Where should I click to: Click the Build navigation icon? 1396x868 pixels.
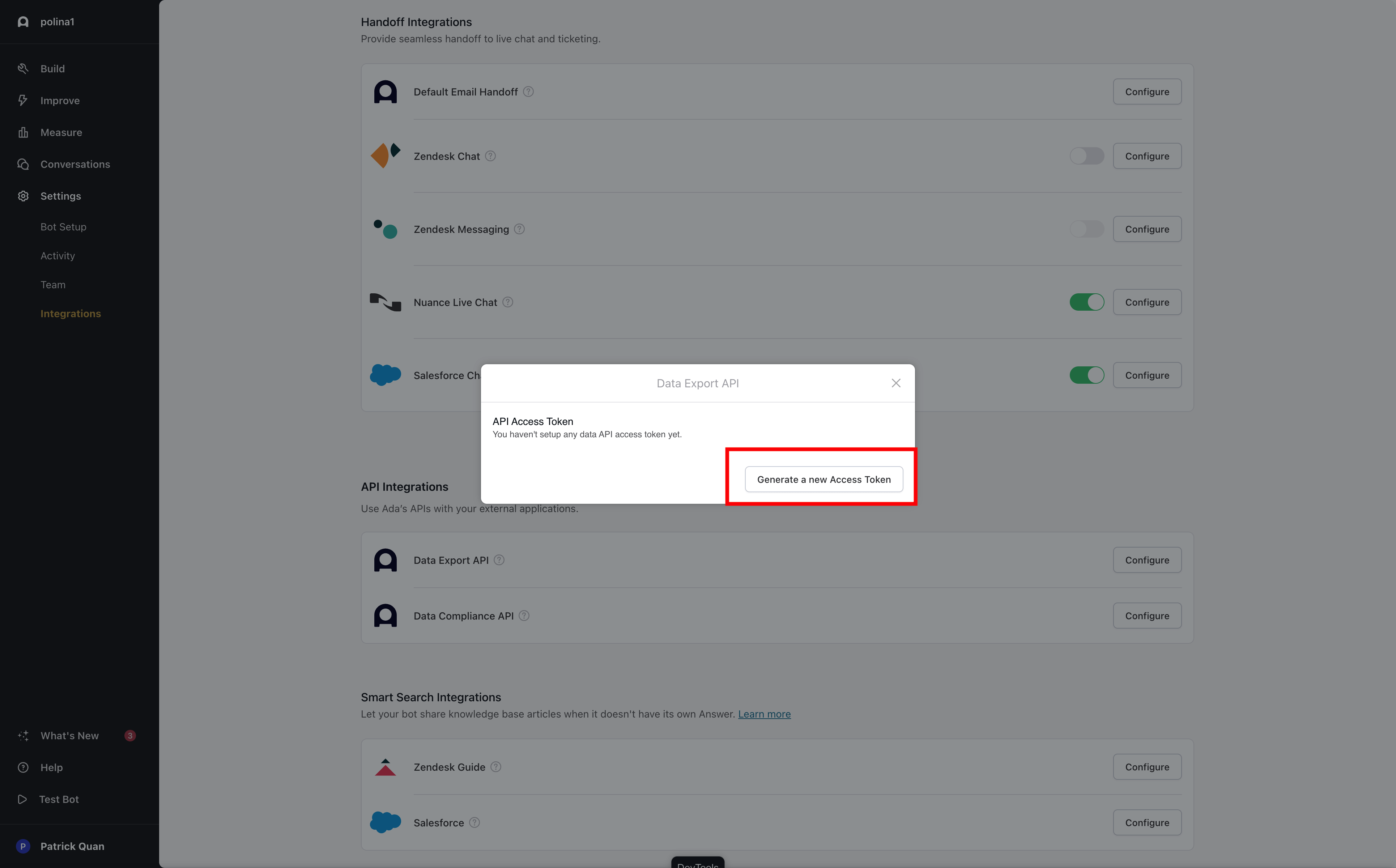23,68
